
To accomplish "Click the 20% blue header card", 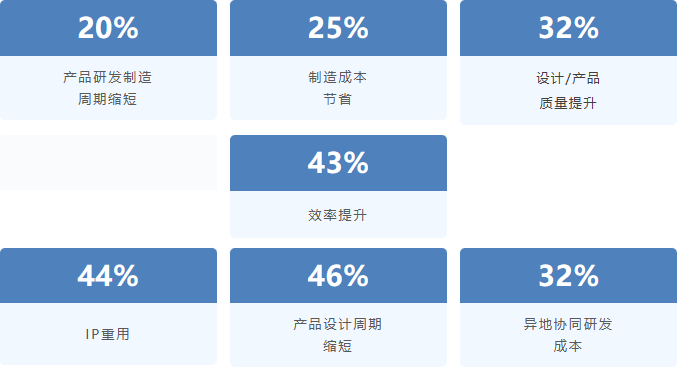I will pos(108,28).
